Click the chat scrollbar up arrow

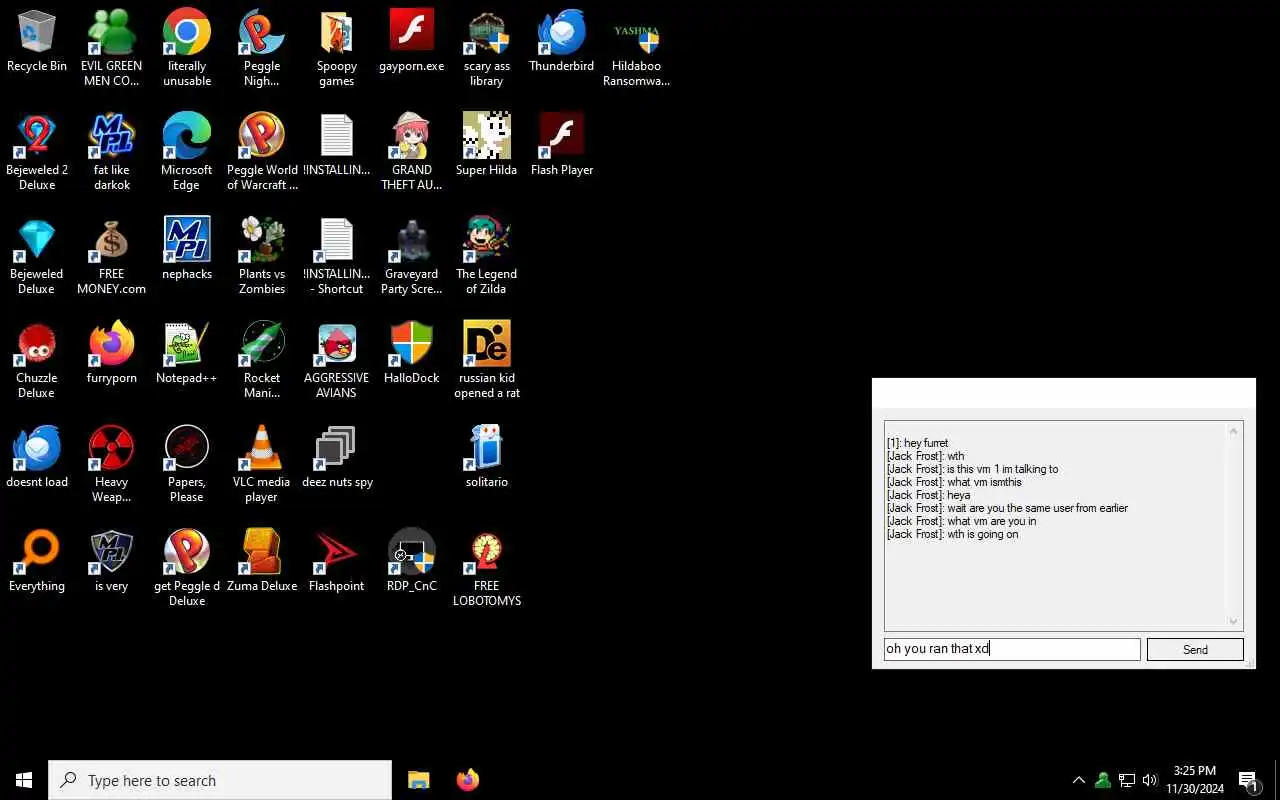coord(1233,431)
